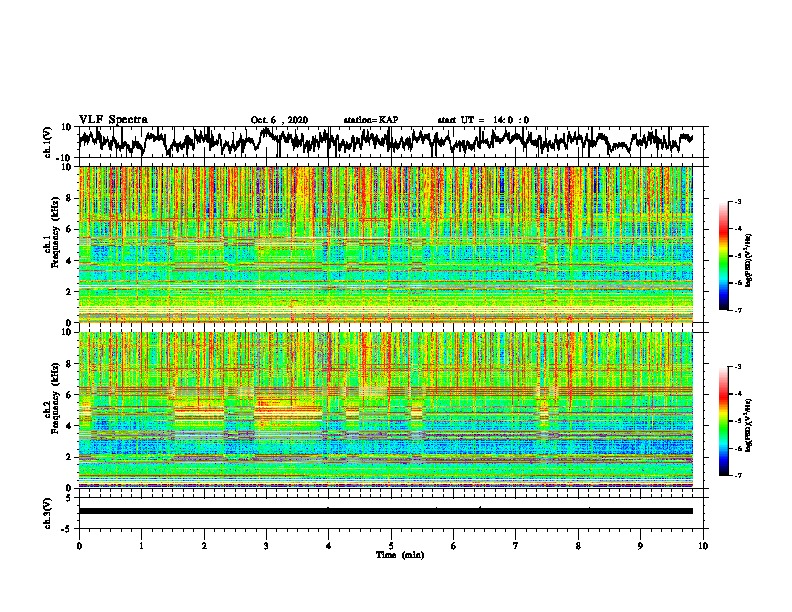Click time axis tick label "4"
792x612 pixels.
(329, 546)
